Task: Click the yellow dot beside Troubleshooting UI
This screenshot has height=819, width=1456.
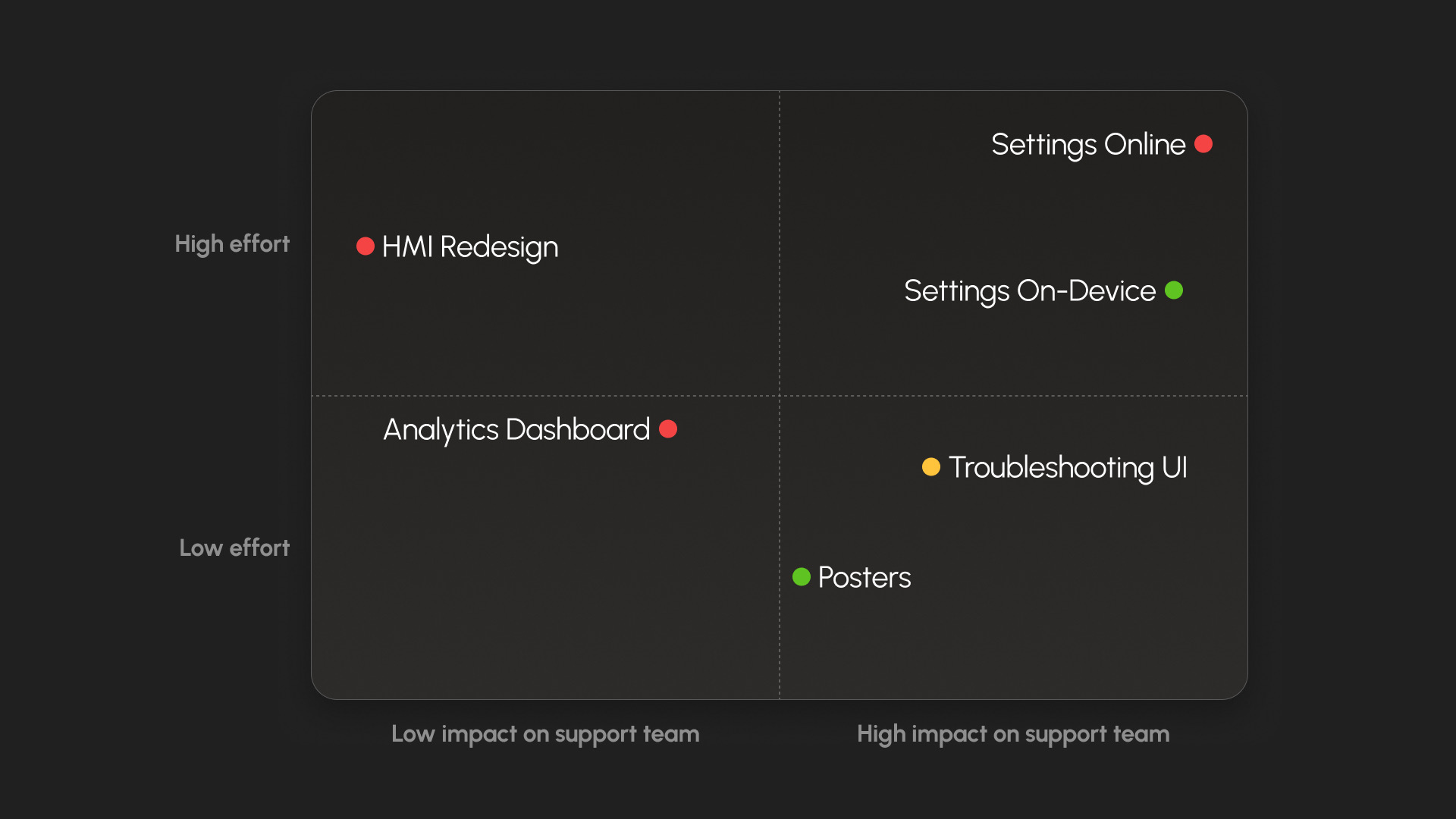Action: pyautogui.click(x=931, y=467)
